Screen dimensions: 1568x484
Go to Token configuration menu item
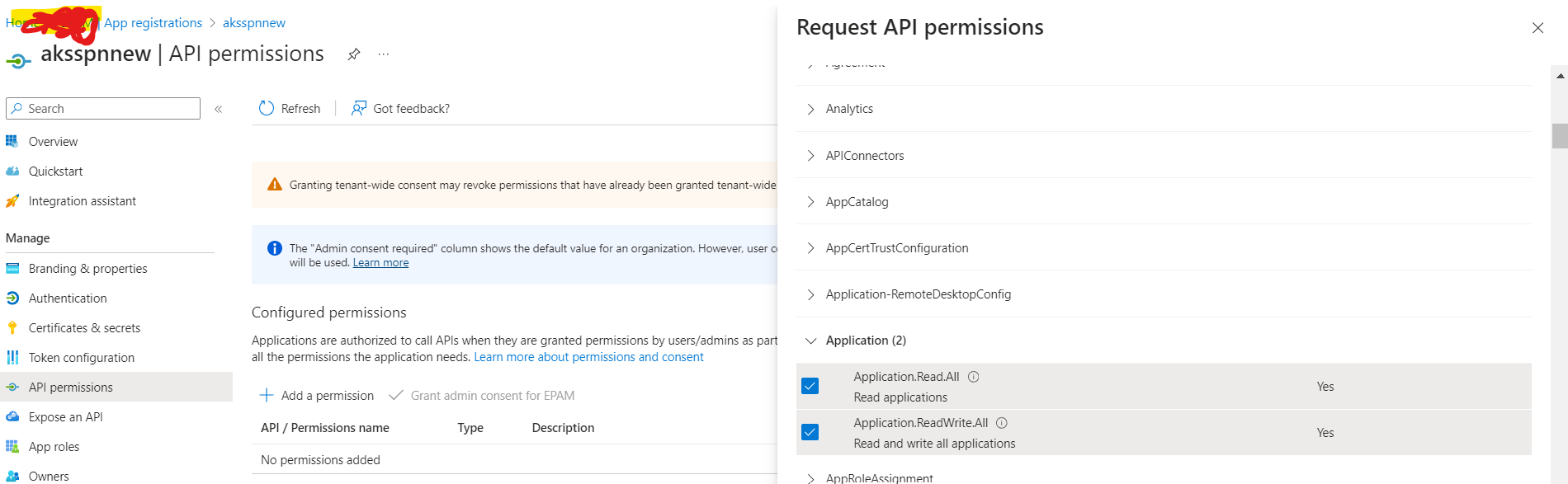coord(81,358)
